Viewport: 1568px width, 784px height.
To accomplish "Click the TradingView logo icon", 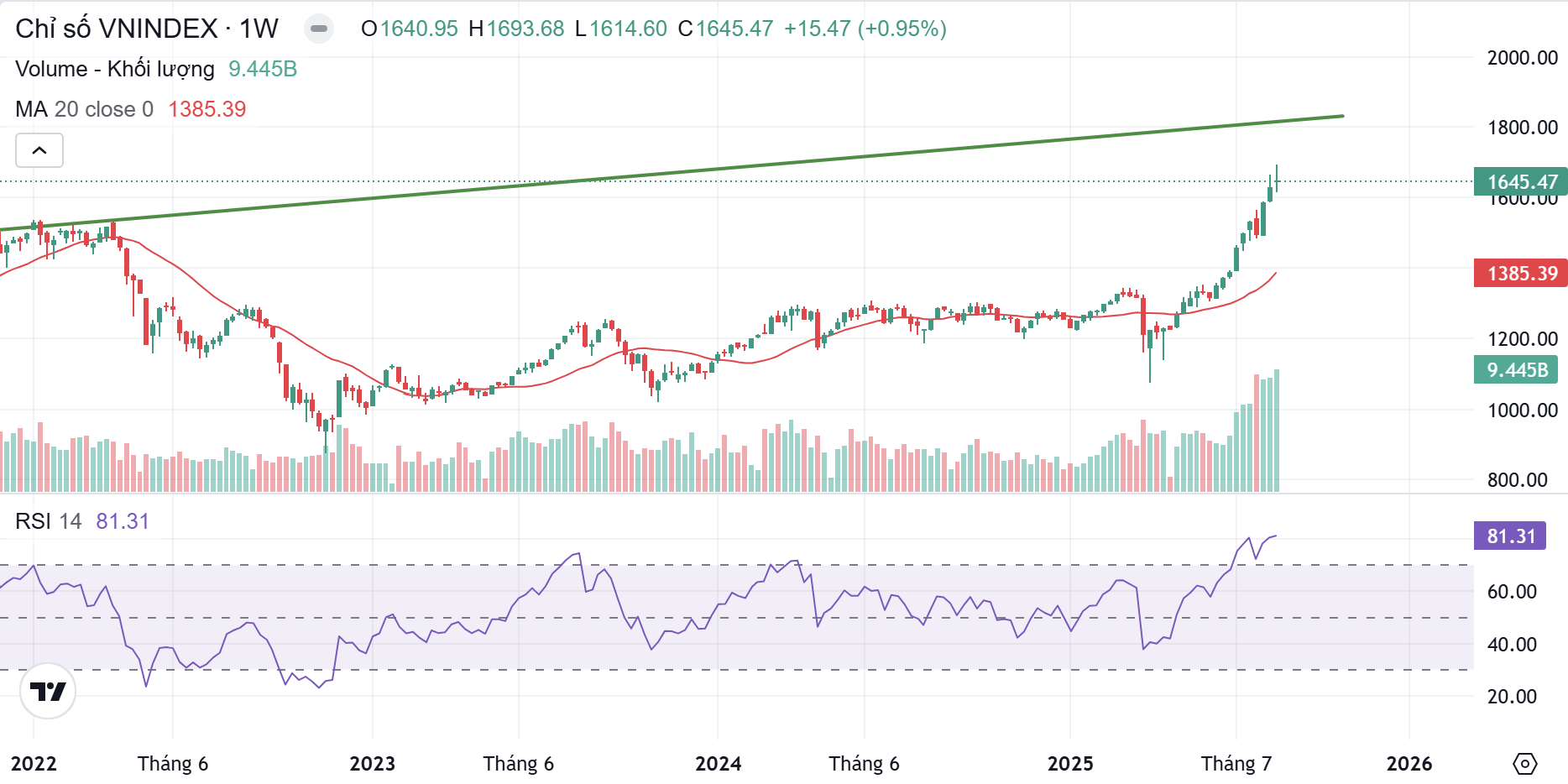I will coord(48,691).
